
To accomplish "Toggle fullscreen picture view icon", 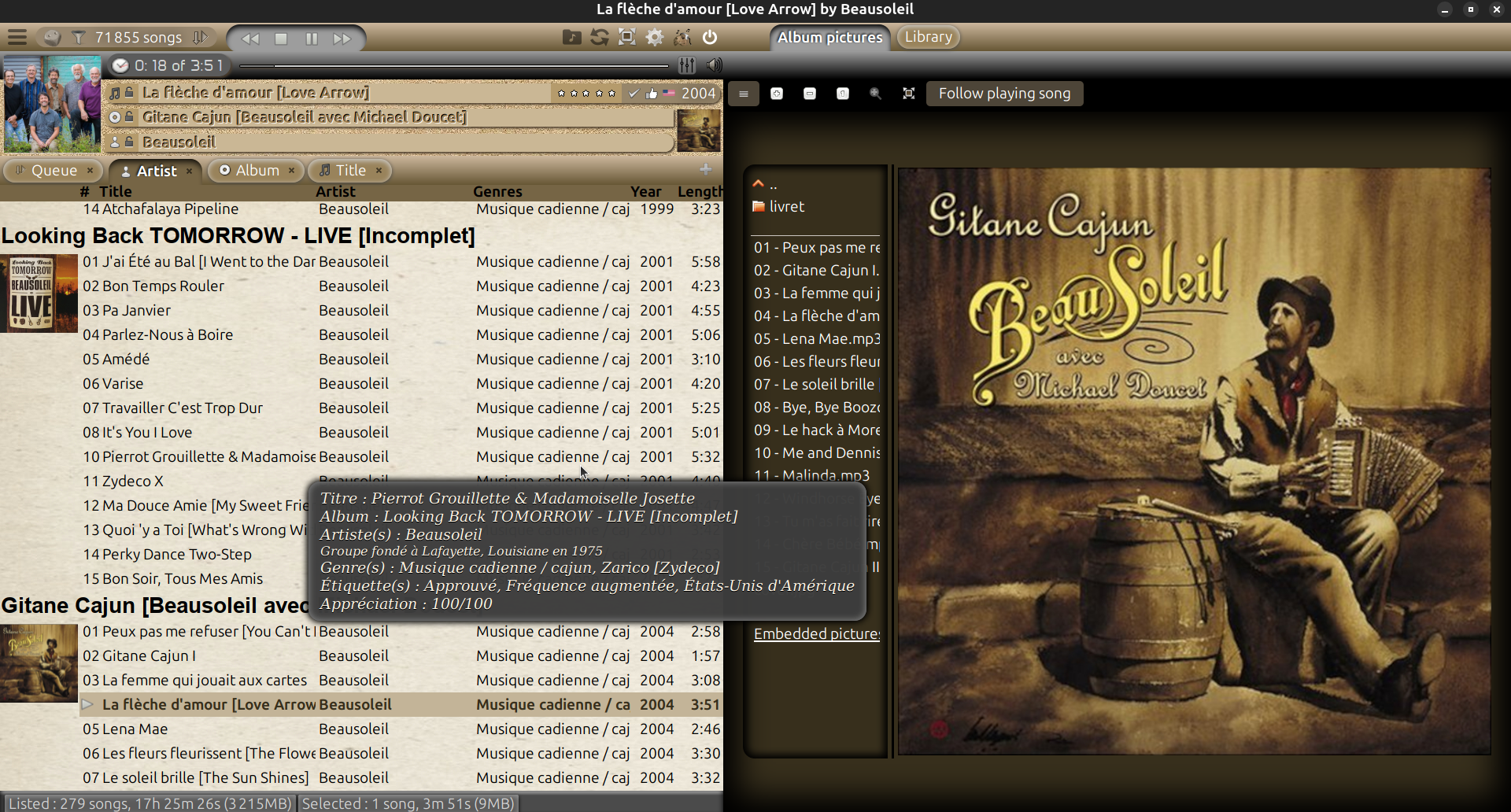I will pyautogui.click(x=909, y=94).
